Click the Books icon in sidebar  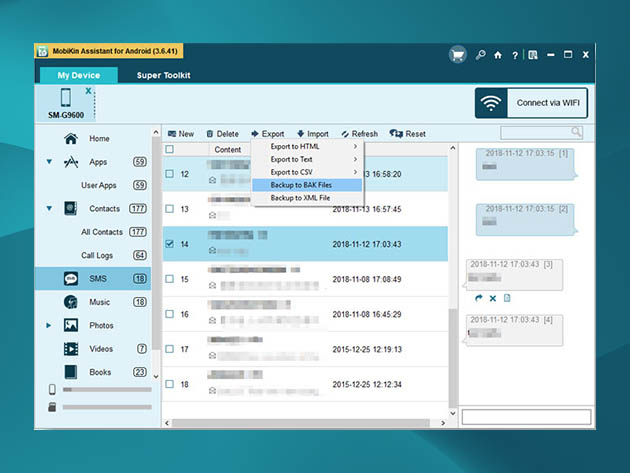71,372
